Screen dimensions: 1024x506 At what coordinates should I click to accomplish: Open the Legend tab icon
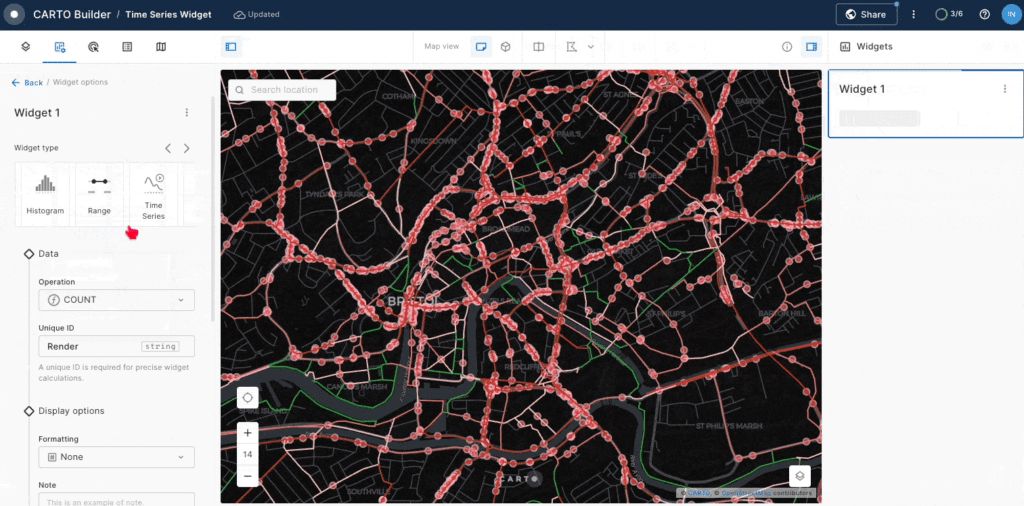coord(127,47)
